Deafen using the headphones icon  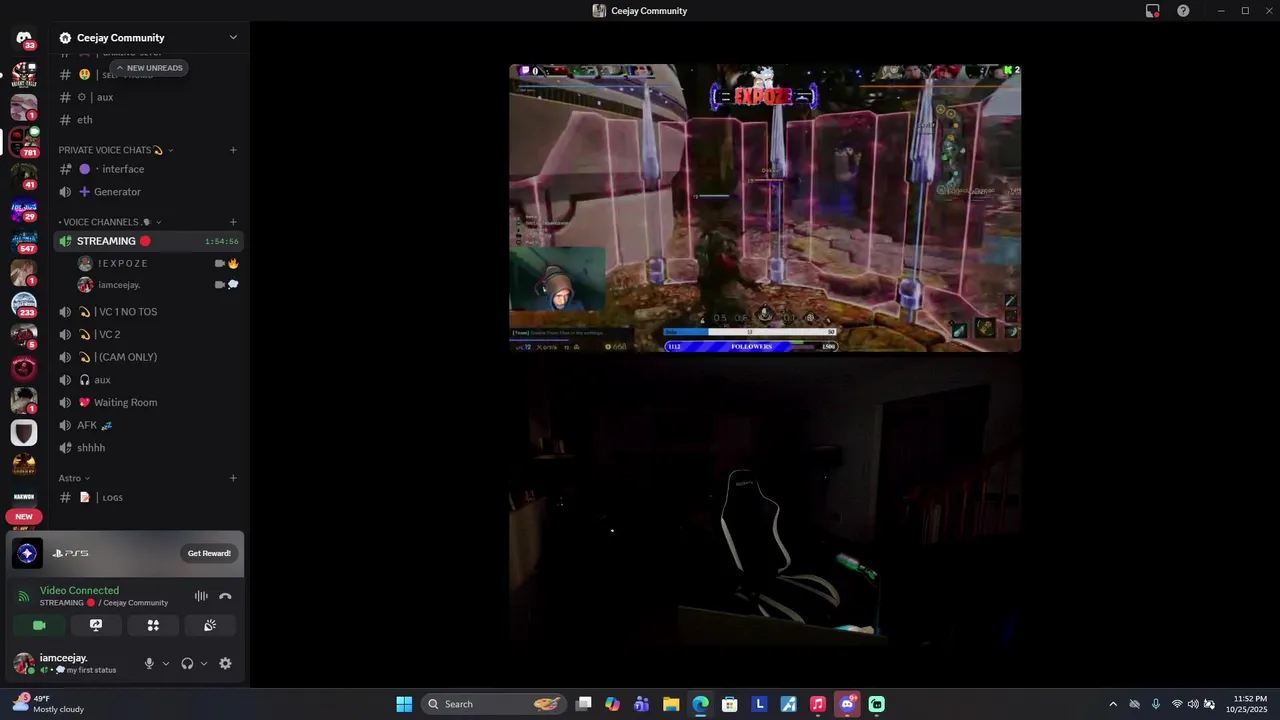tap(187, 663)
